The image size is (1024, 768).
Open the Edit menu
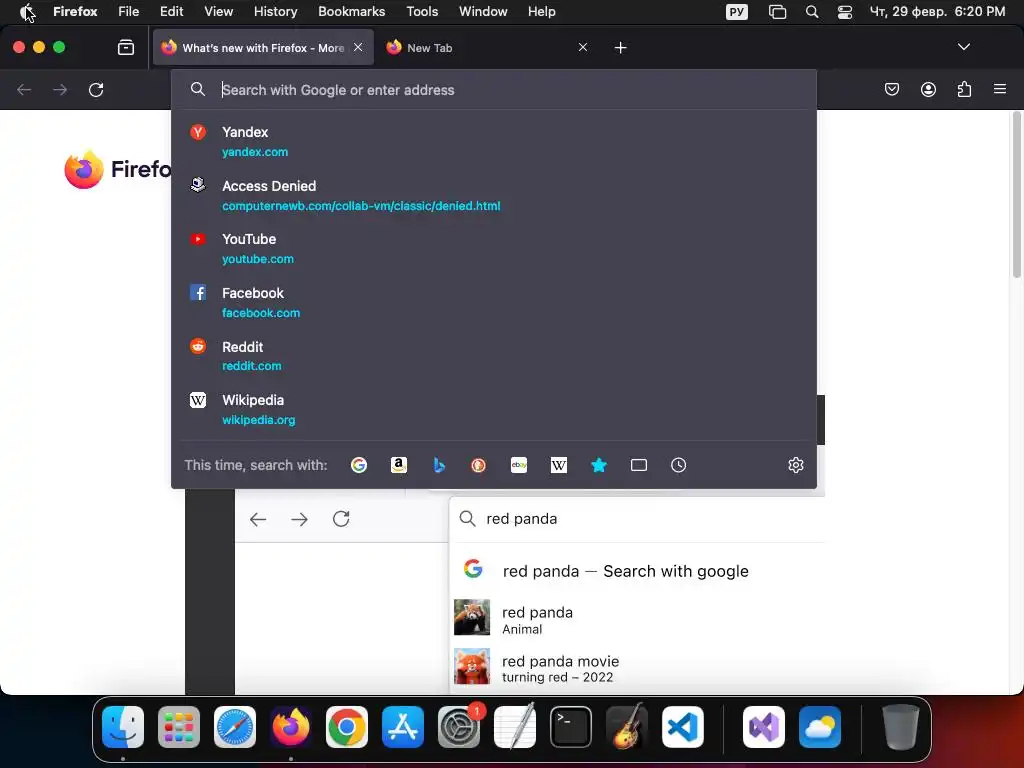coord(171,12)
